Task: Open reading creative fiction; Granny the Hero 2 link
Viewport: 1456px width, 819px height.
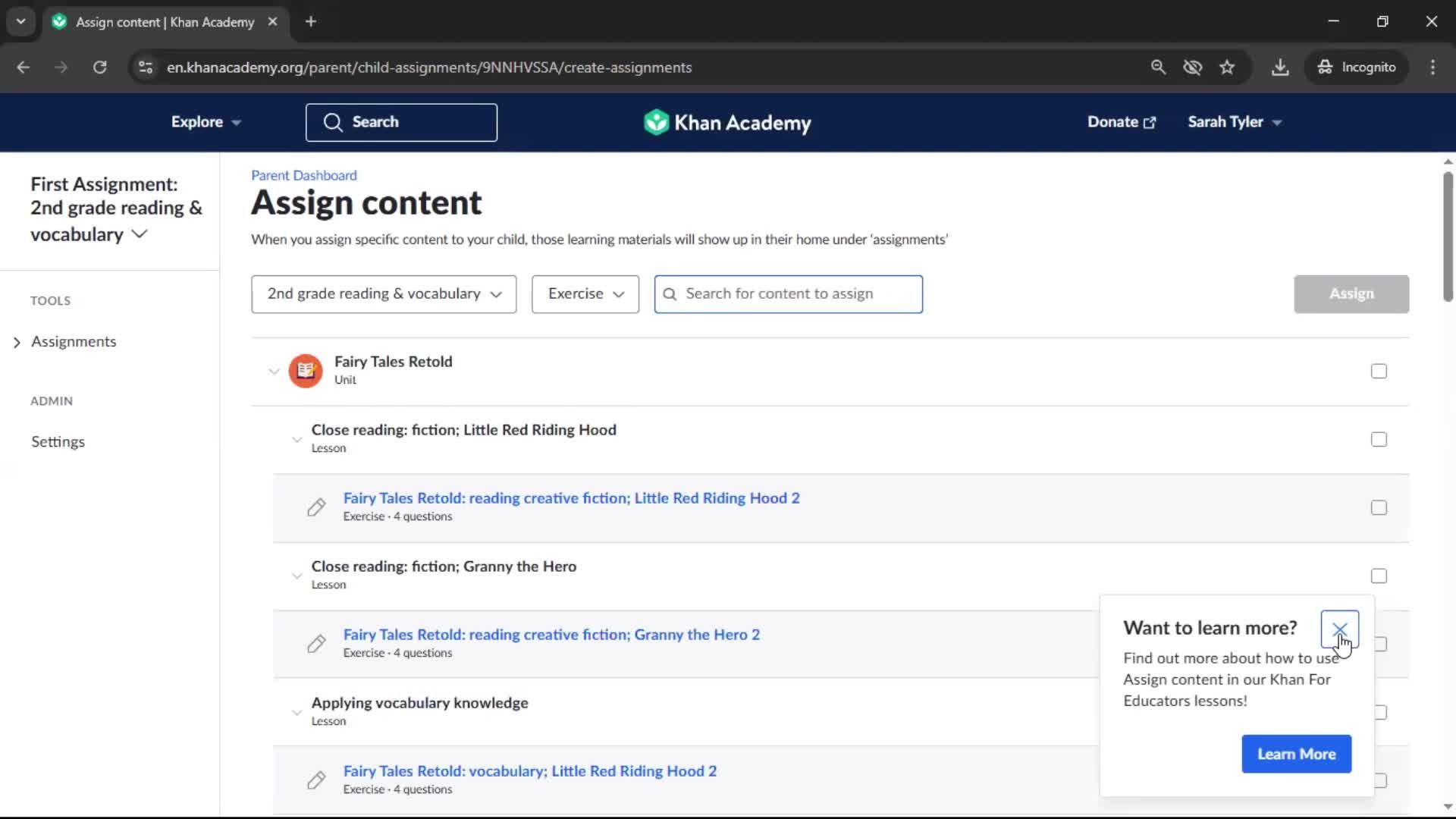Action: coord(551,635)
